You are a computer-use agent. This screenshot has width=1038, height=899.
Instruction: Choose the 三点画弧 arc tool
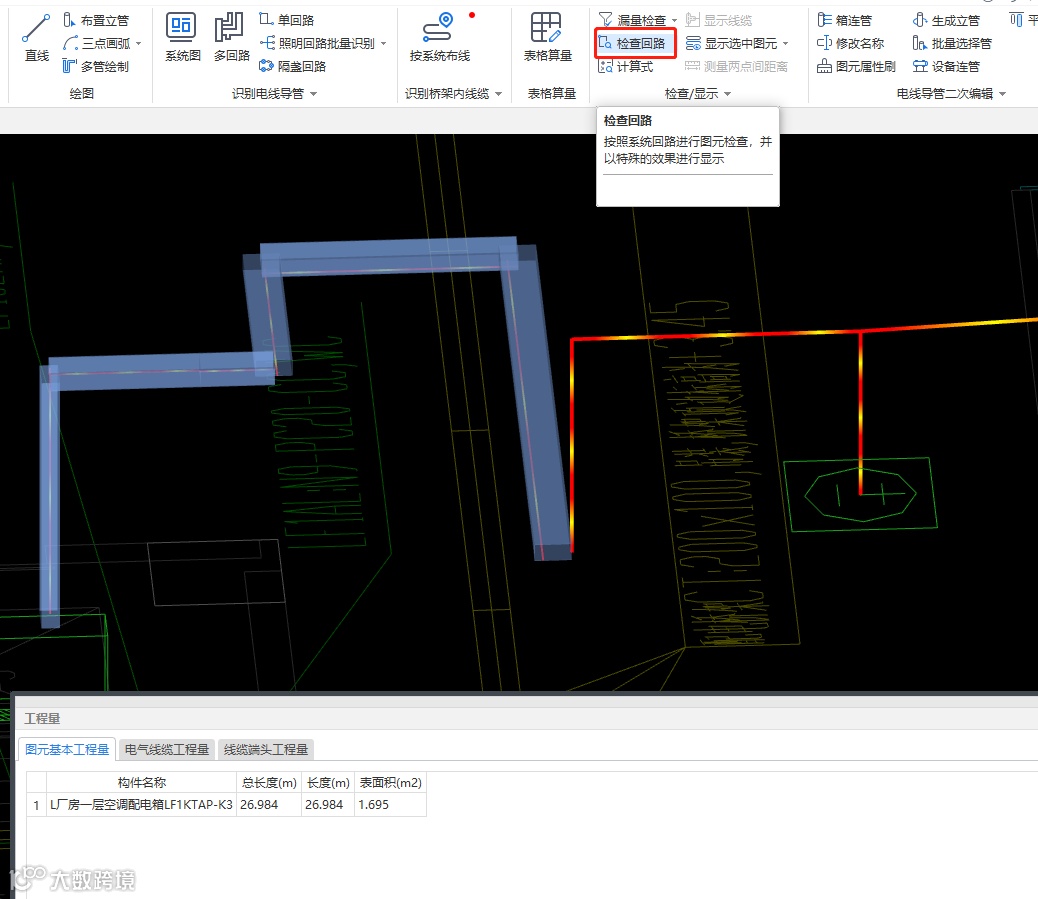click(x=97, y=44)
